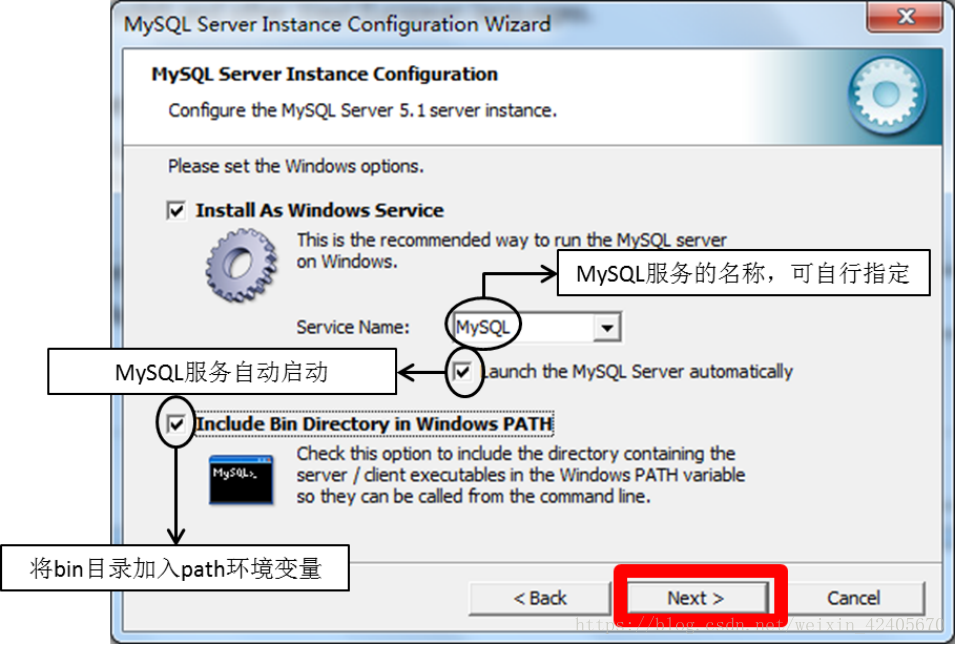Click the Service Name: label
Viewport: 956px width, 645px height.
coord(353,327)
